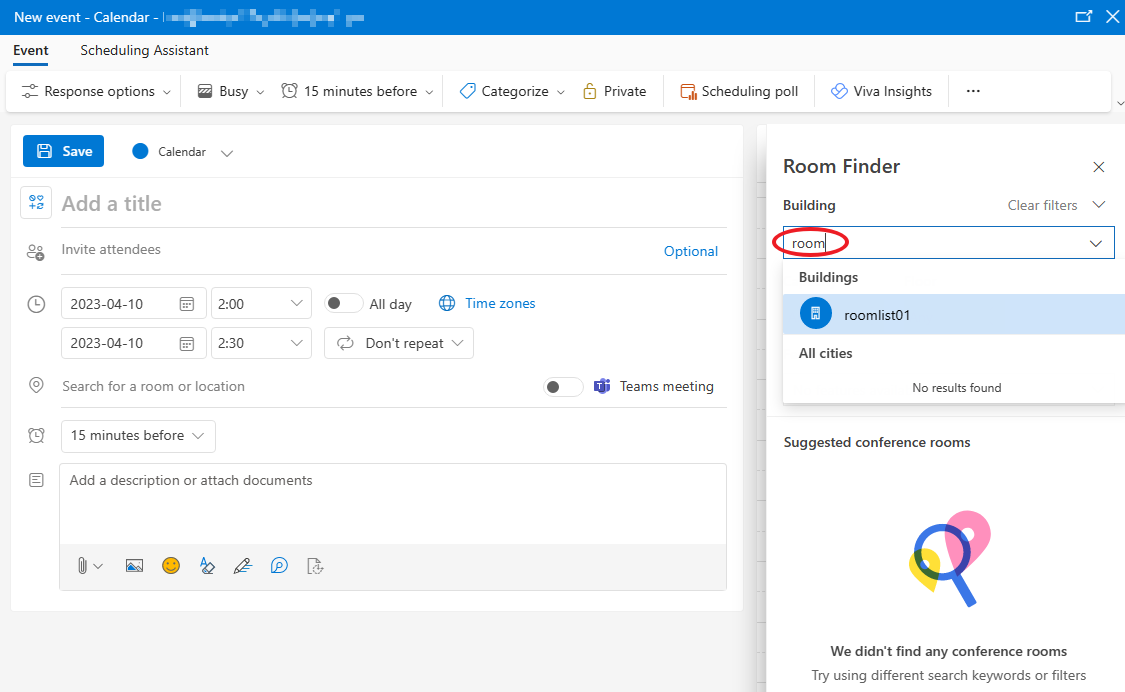Switch to the Scheduling Assistant tab
The height and width of the screenshot is (692, 1125).
click(144, 50)
